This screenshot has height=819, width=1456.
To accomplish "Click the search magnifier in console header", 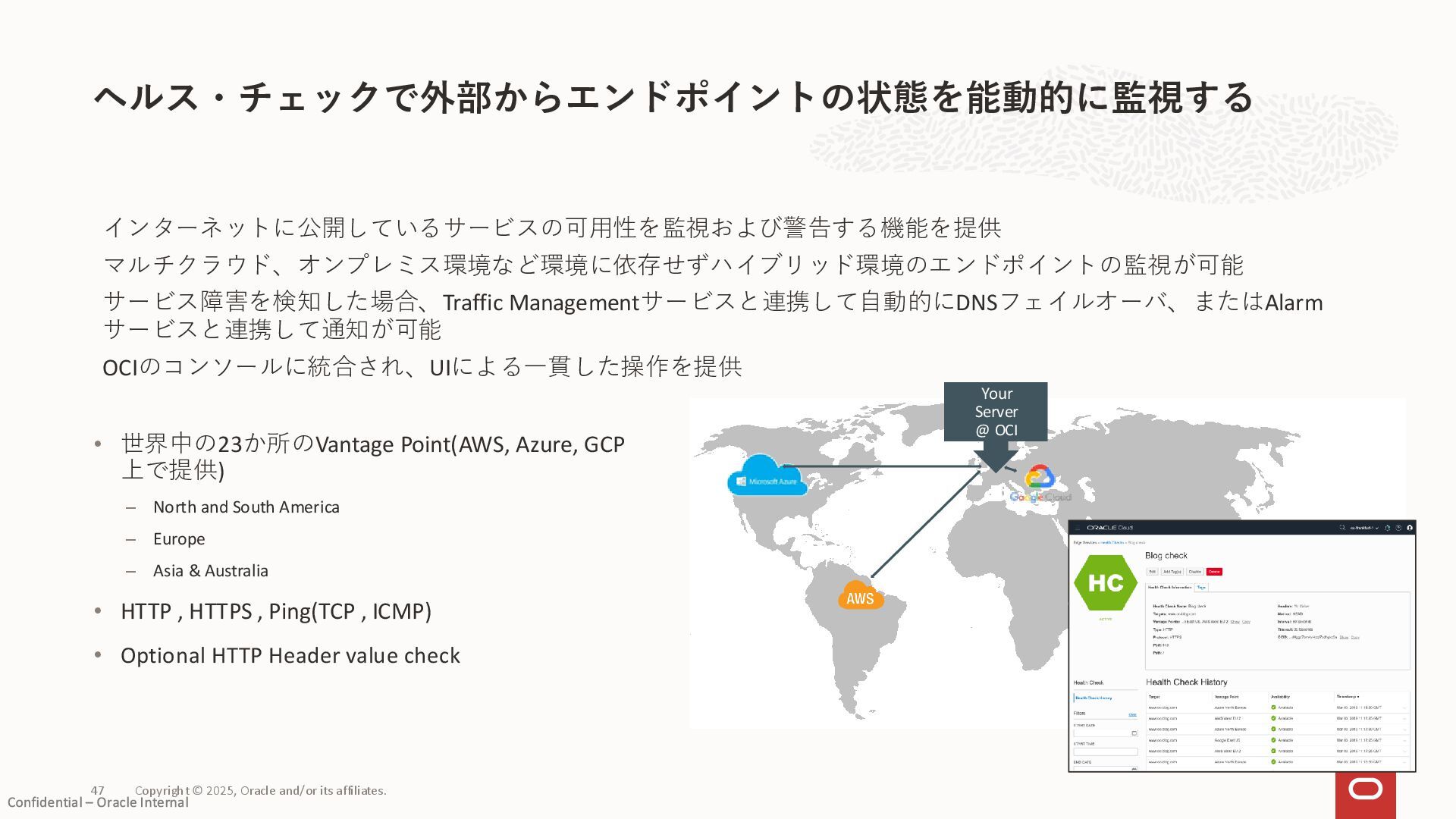I will click(1342, 527).
